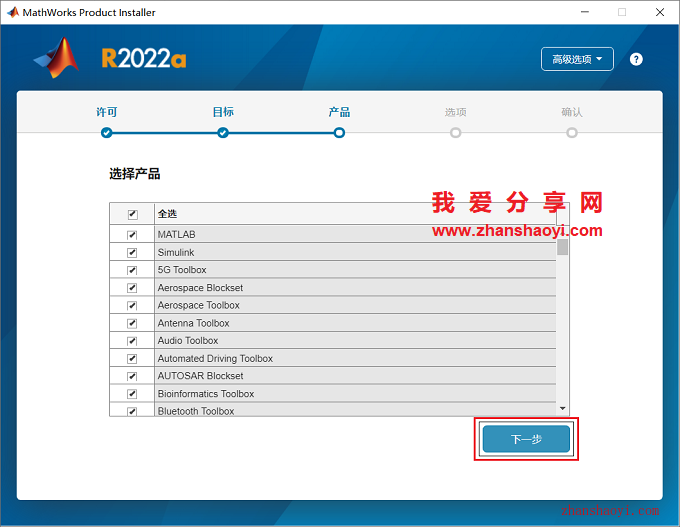The height and width of the screenshot is (527, 680).
Task: Uncheck the Aerospace Blockset checkbox
Action: click(x=132, y=288)
